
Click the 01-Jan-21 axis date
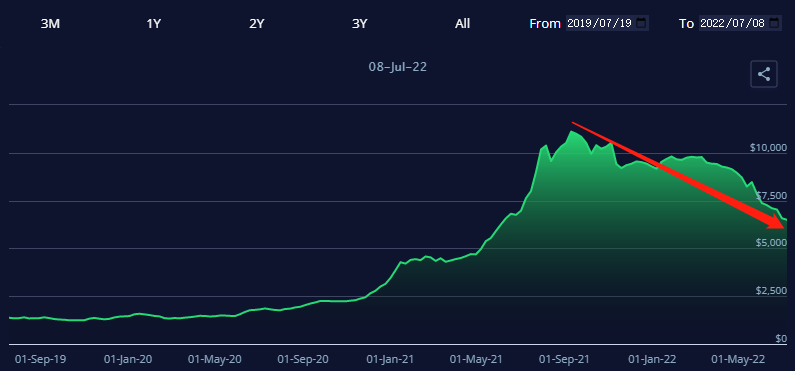click(390, 359)
